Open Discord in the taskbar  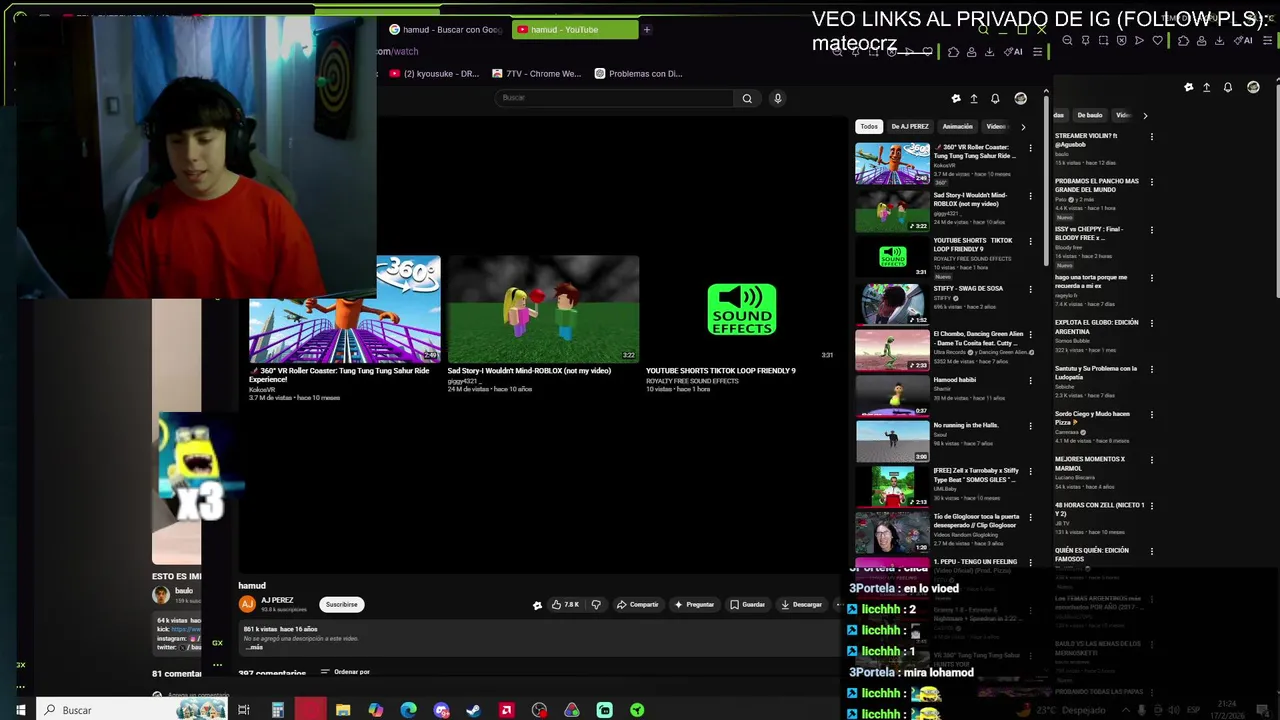coord(441,710)
